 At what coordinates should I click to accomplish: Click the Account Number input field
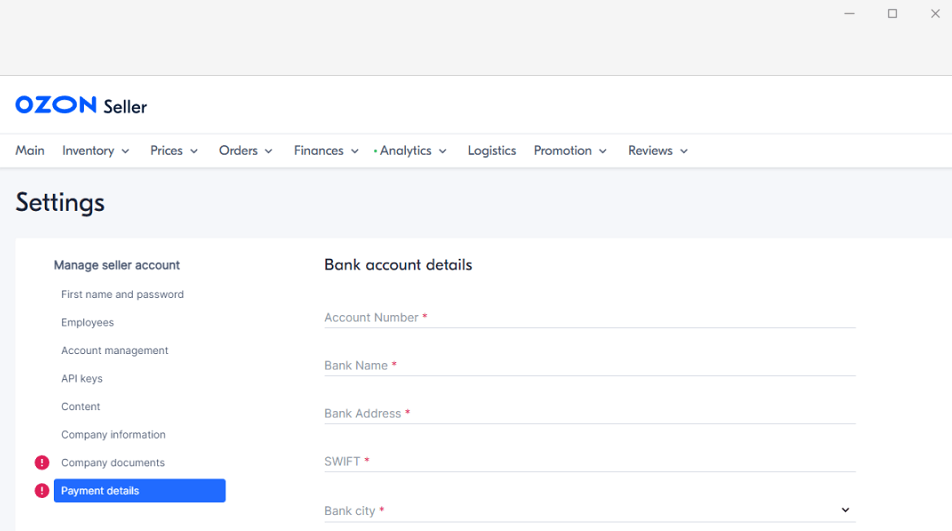point(589,318)
